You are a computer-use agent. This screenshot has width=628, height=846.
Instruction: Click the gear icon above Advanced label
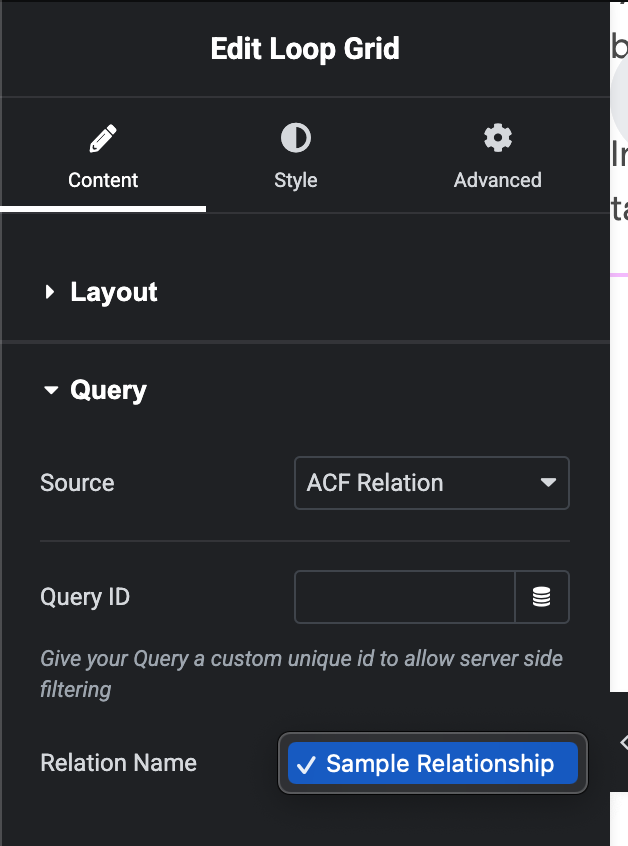(x=497, y=138)
